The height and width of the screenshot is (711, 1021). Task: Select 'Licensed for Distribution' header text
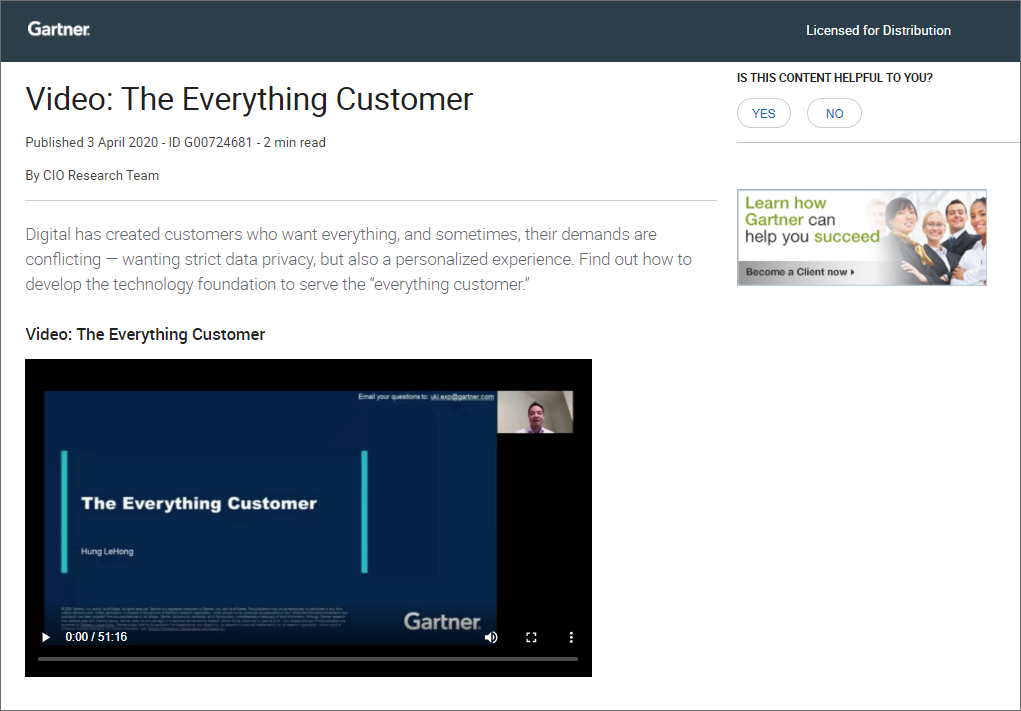878,31
